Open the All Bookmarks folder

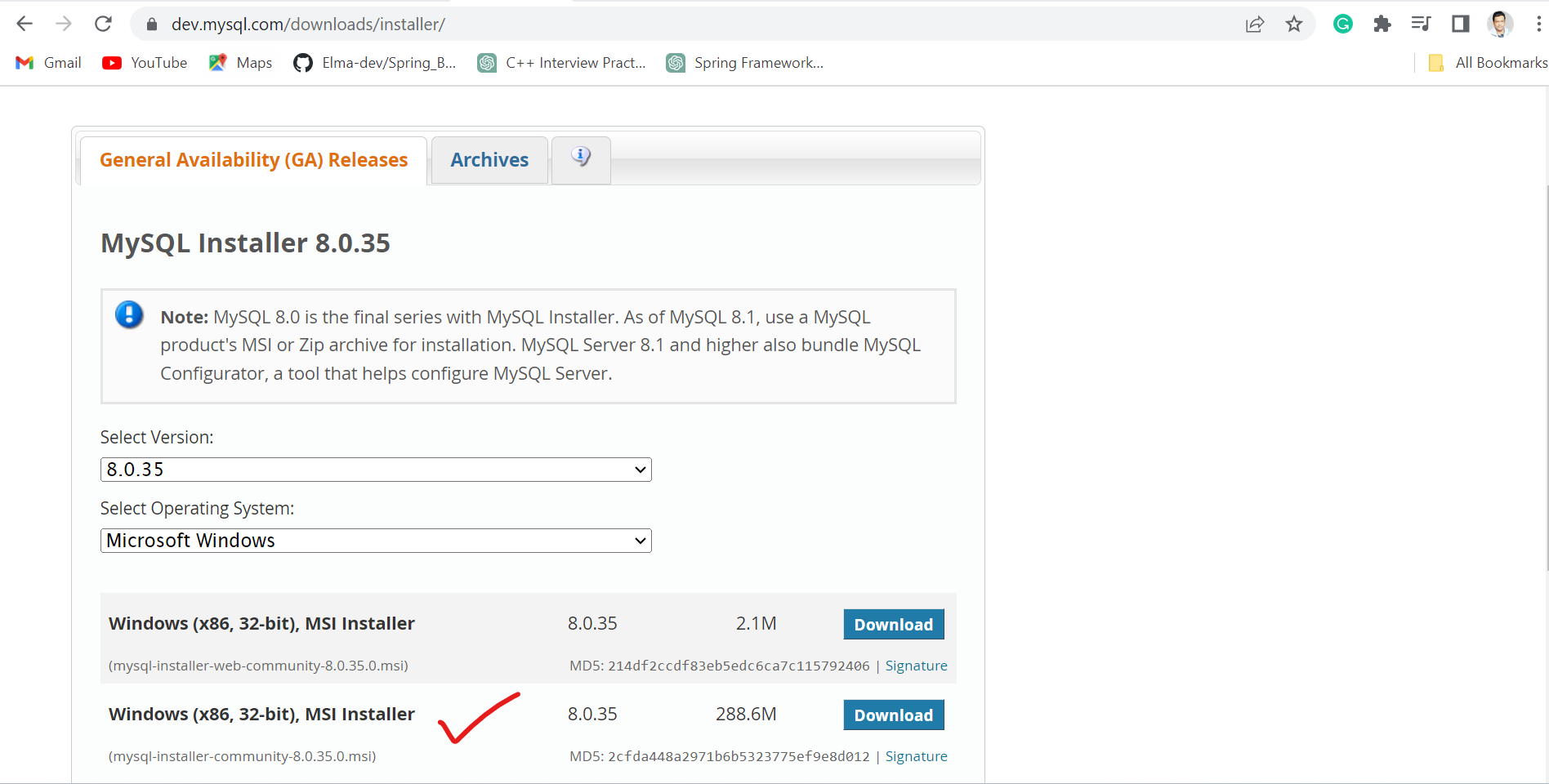point(1488,63)
